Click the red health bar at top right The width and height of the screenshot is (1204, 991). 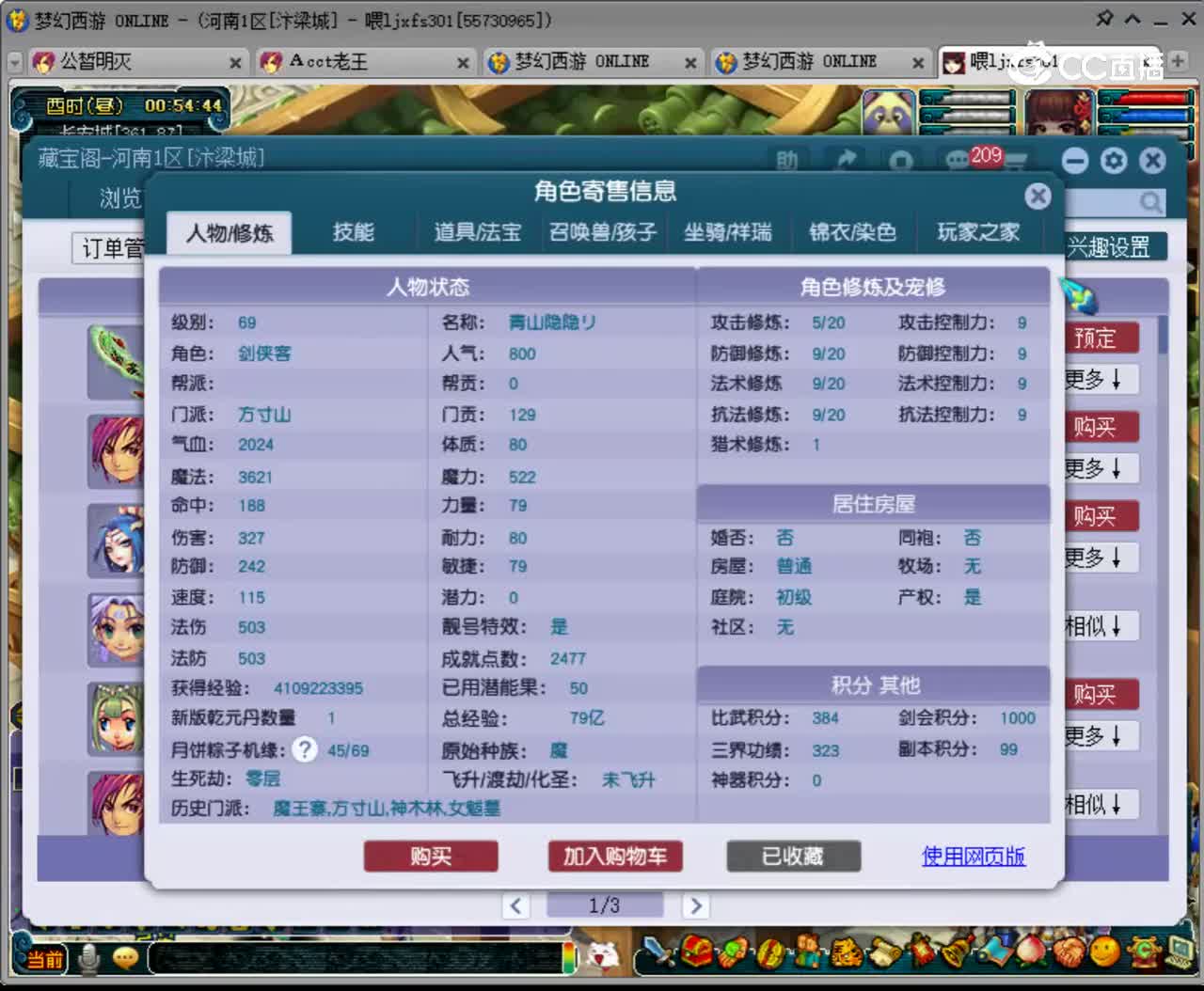pos(1145,98)
